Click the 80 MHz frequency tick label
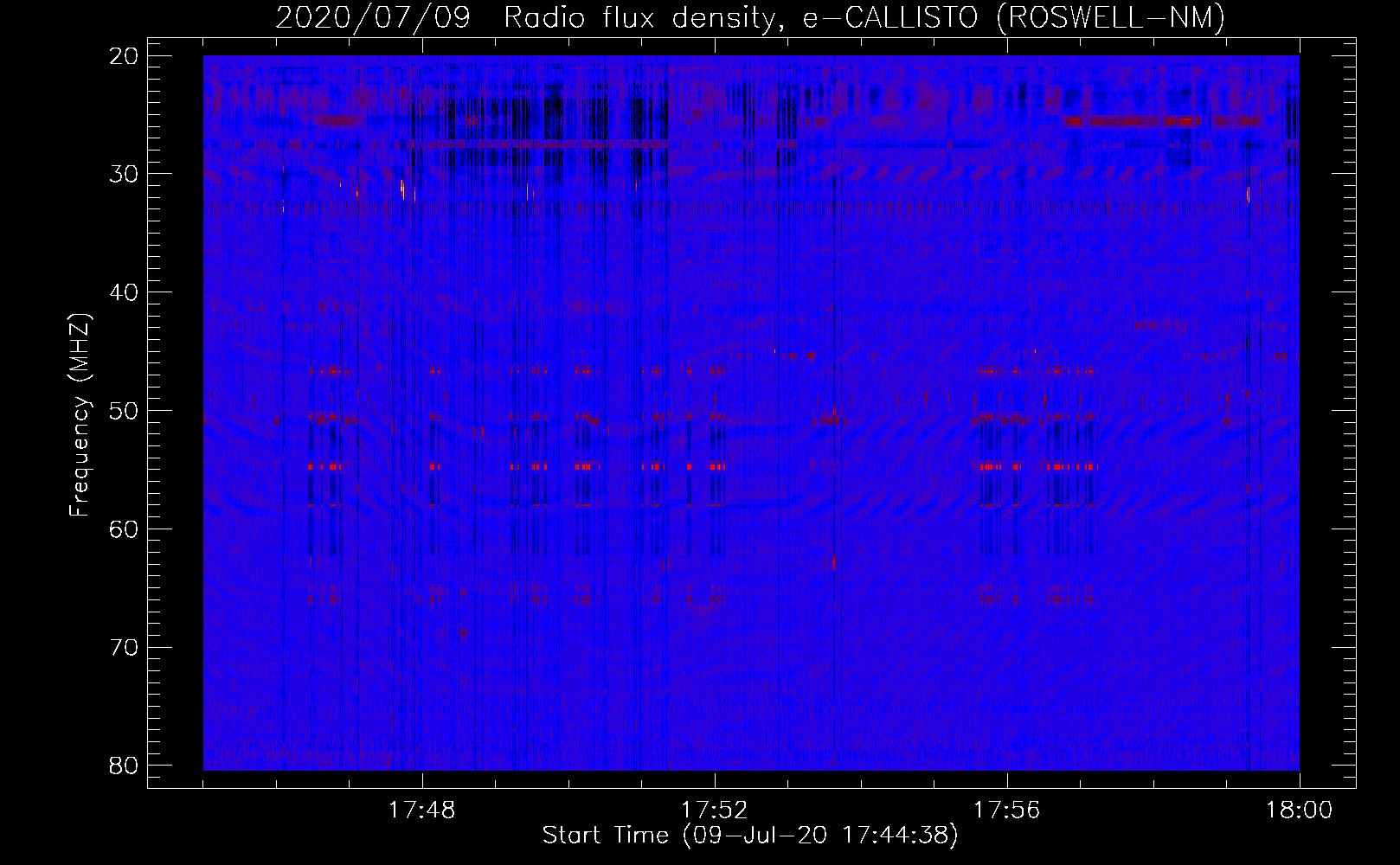Viewport: 1400px width, 865px height. click(x=124, y=766)
